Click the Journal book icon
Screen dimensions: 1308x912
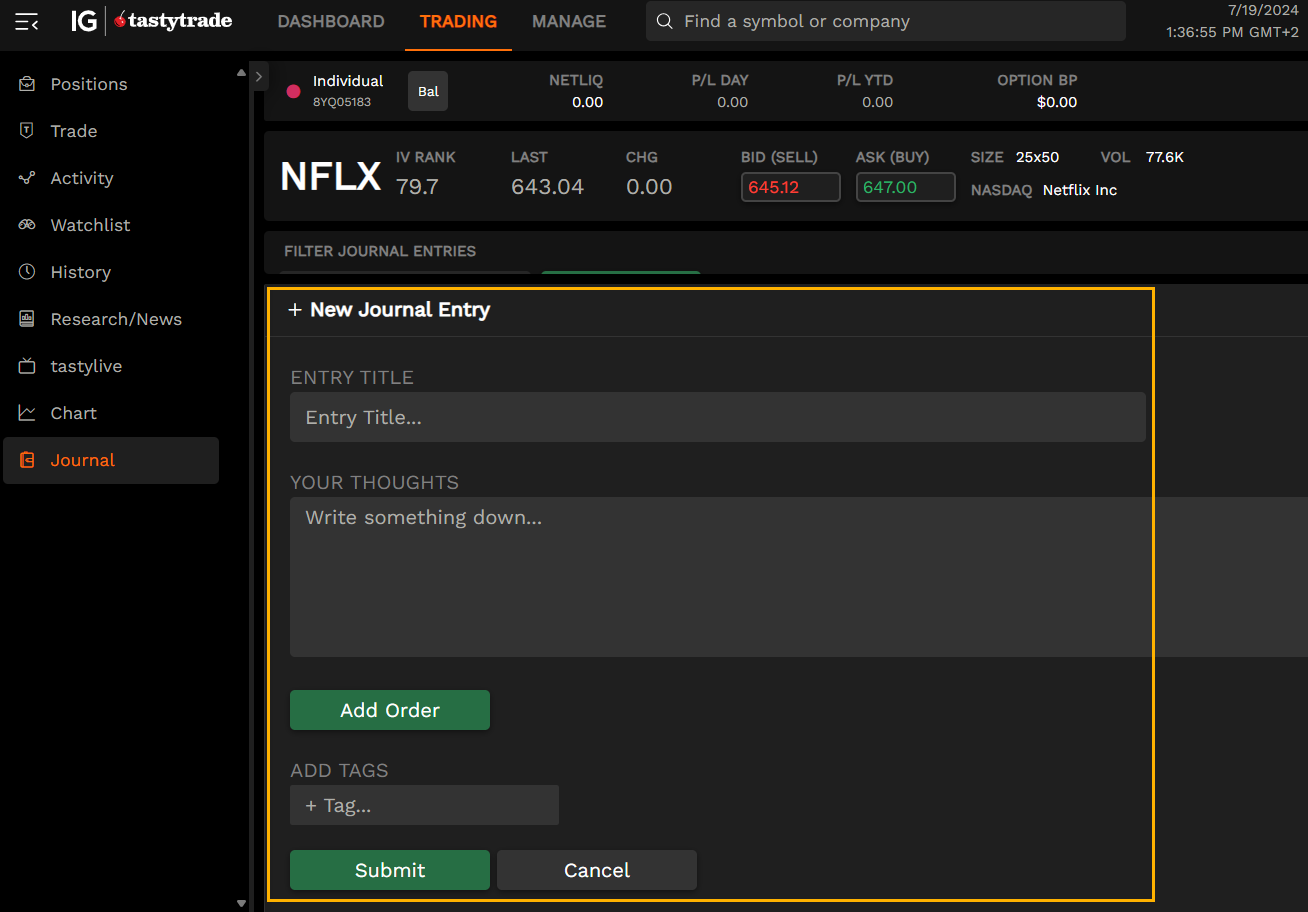(x=27, y=460)
